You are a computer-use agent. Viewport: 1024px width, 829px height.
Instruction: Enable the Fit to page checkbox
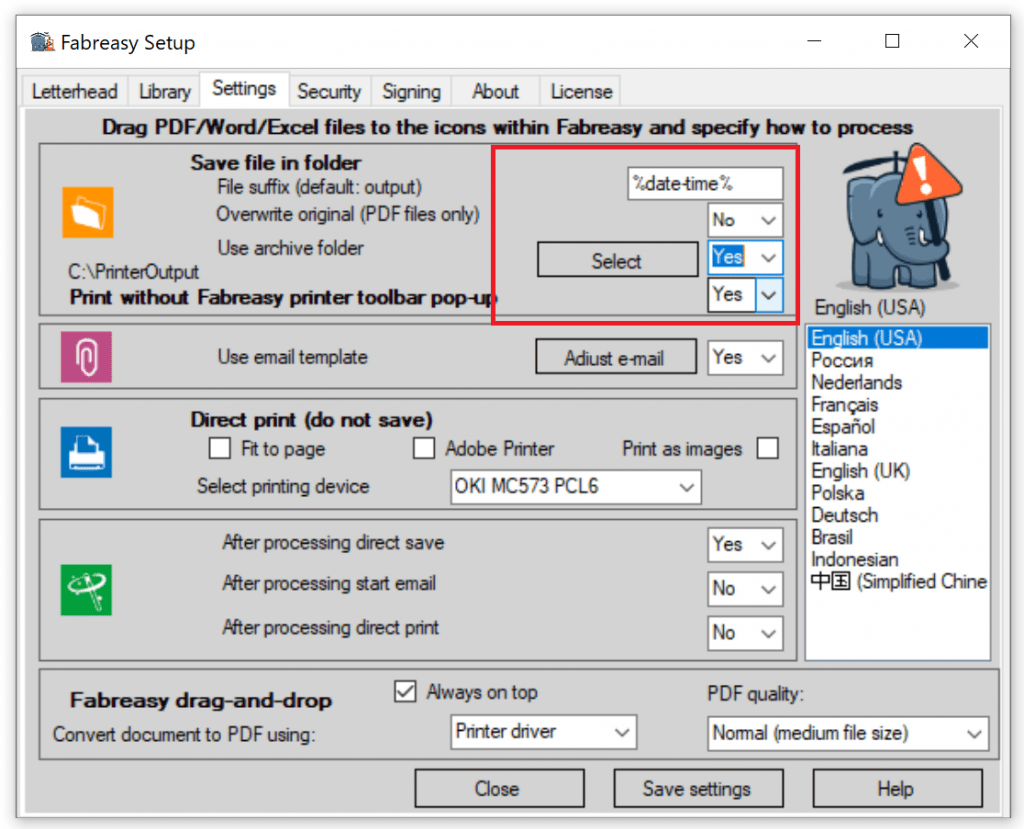pyautogui.click(x=219, y=449)
